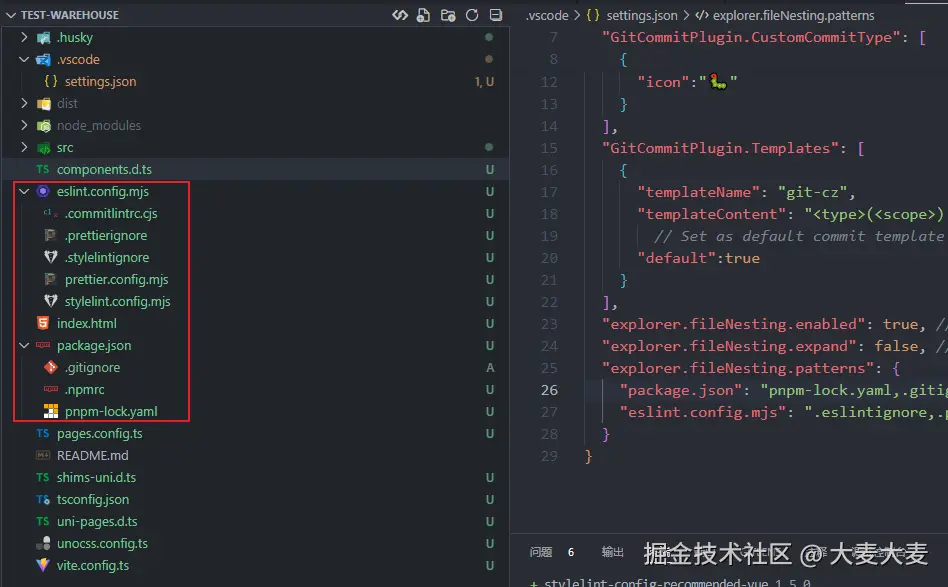Viewport: 948px width, 587px height.
Task: Click the bug emoji in "icon" value
Action: 718,81
